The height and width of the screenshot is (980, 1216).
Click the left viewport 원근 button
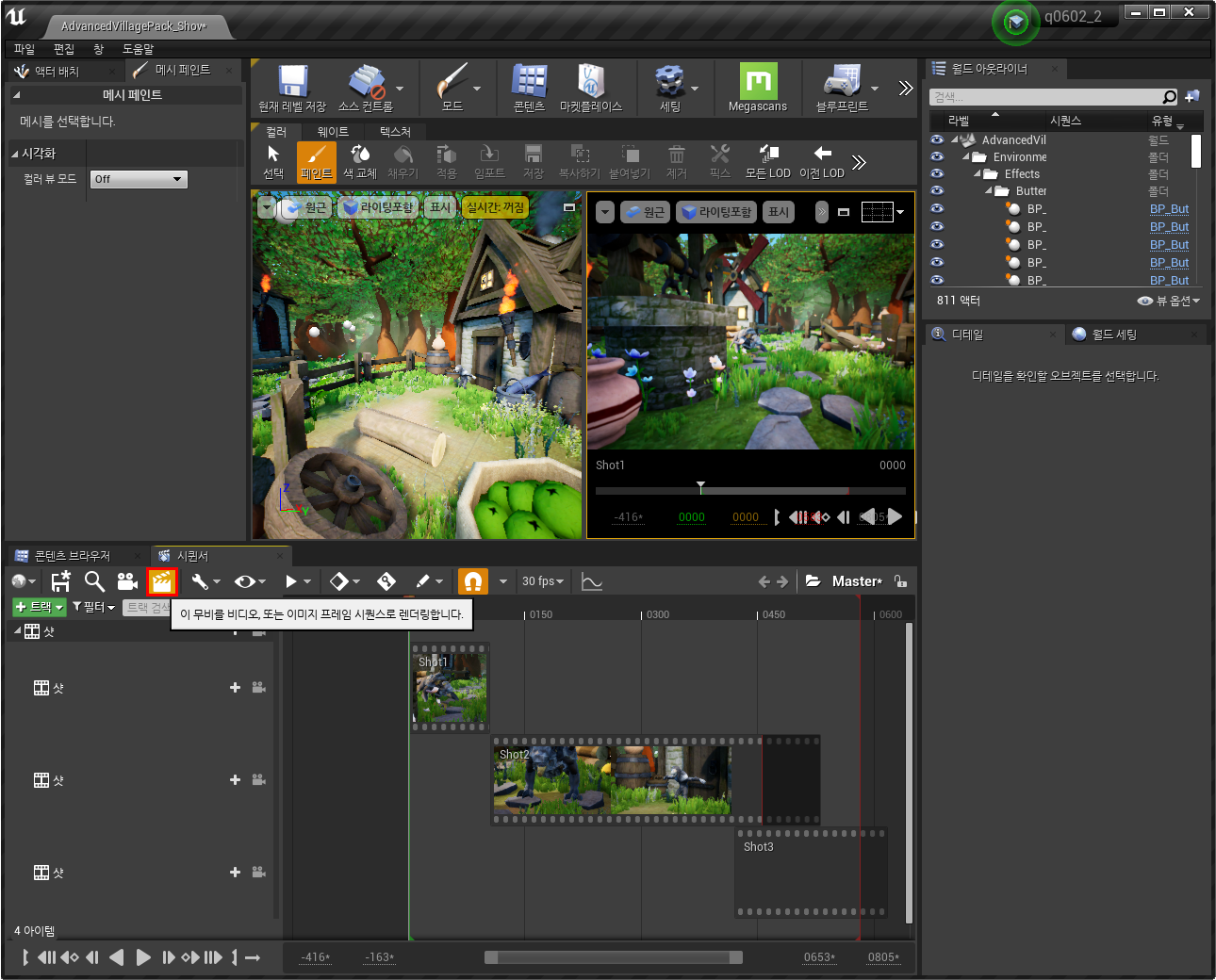[307, 207]
